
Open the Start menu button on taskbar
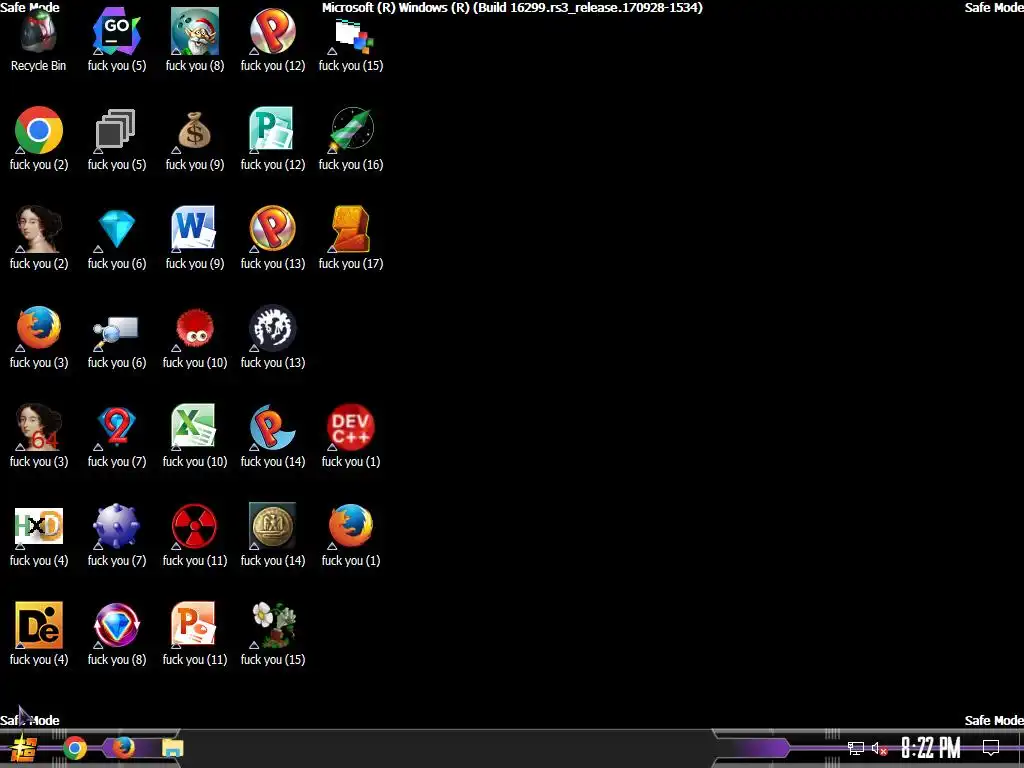point(24,748)
